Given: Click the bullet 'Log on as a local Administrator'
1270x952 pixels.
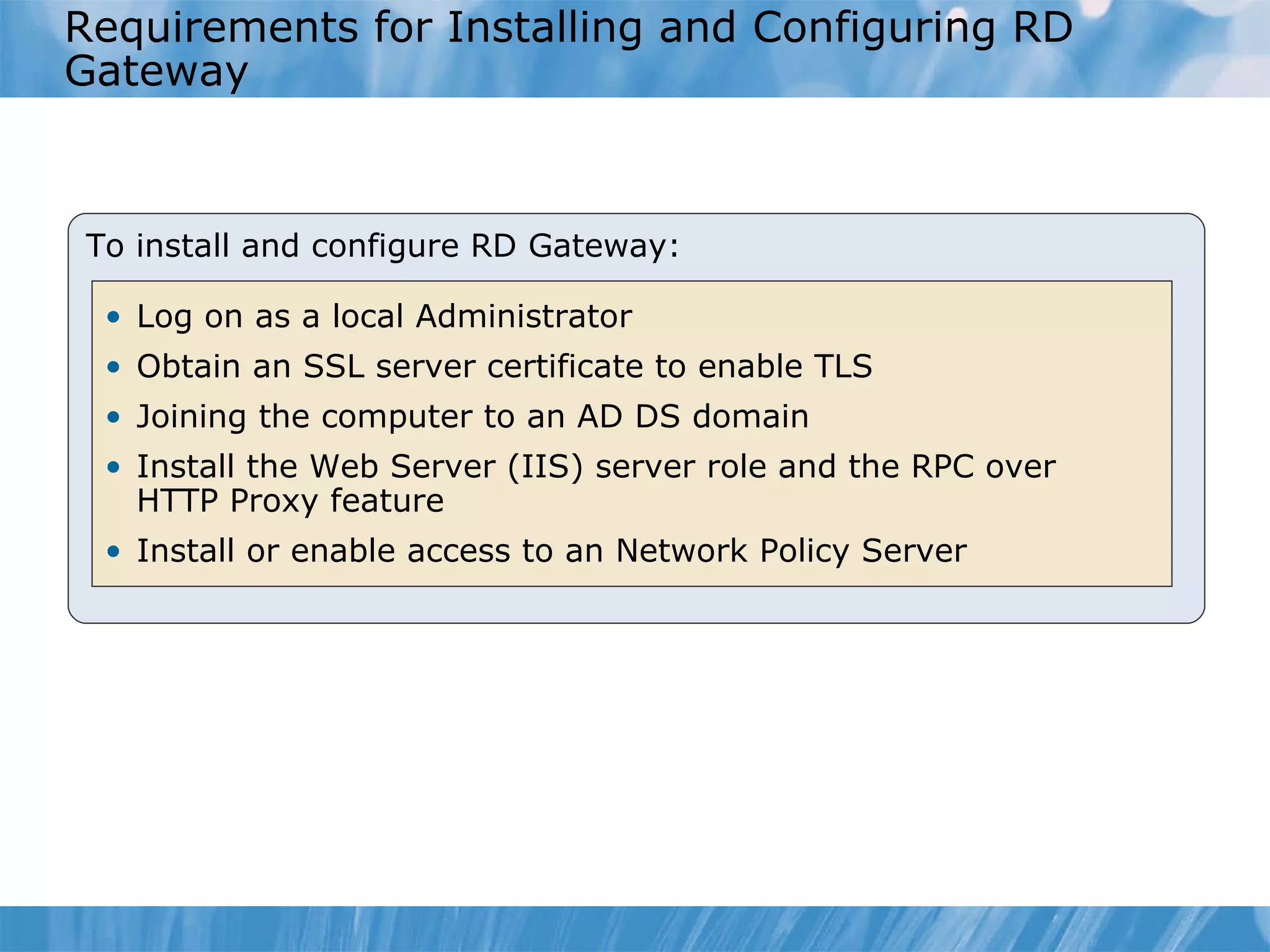Looking at the screenshot, I should [x=384, y=317].
